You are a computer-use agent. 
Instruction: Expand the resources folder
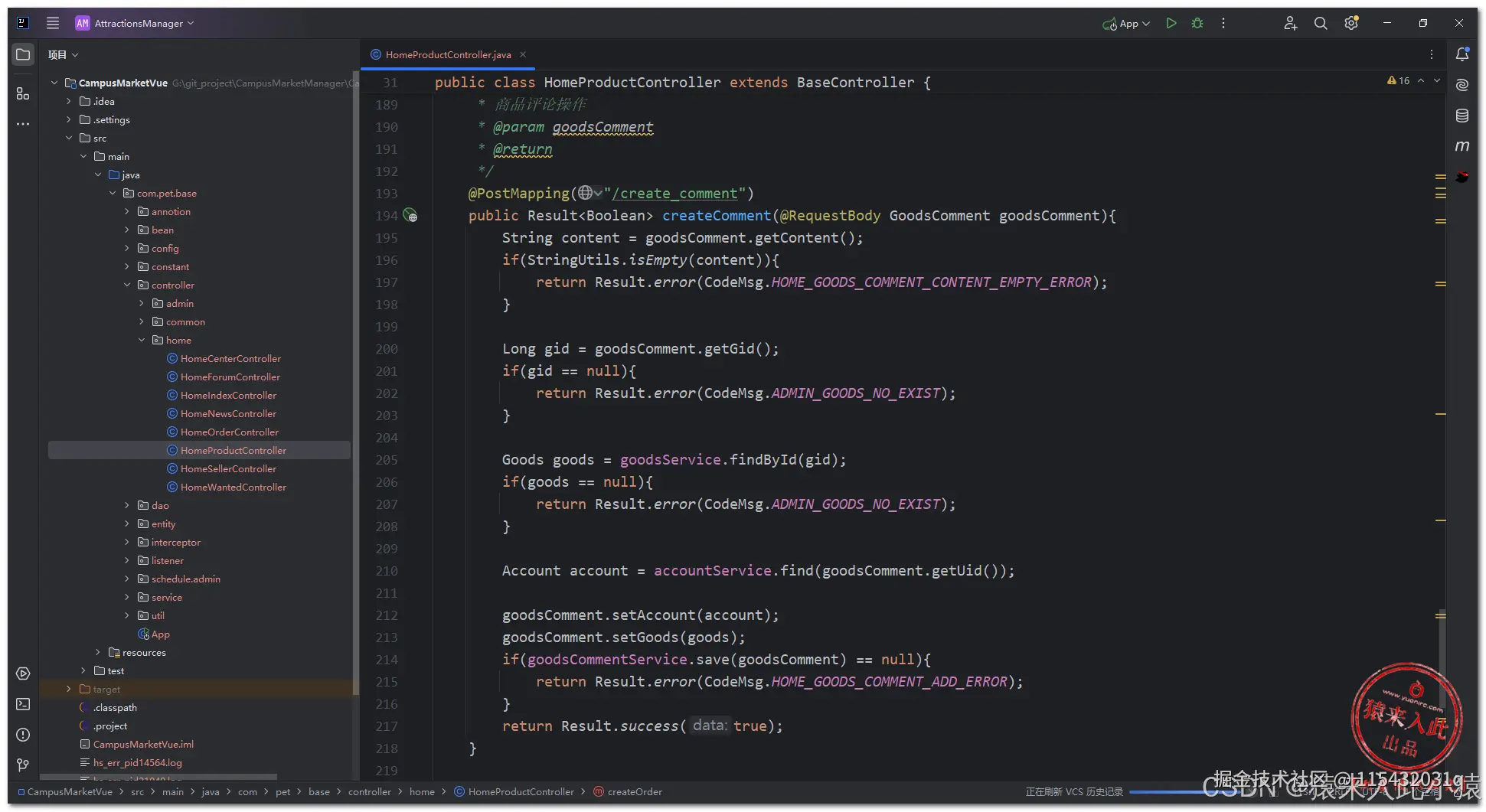tap(98, 652)
